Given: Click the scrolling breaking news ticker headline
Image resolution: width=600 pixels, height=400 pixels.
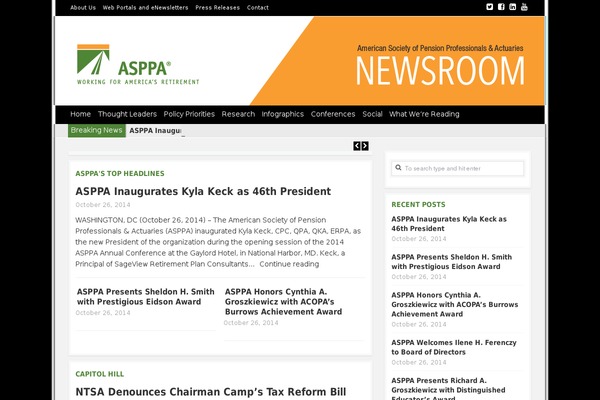Looking at the screenshot, I should 155,131.
